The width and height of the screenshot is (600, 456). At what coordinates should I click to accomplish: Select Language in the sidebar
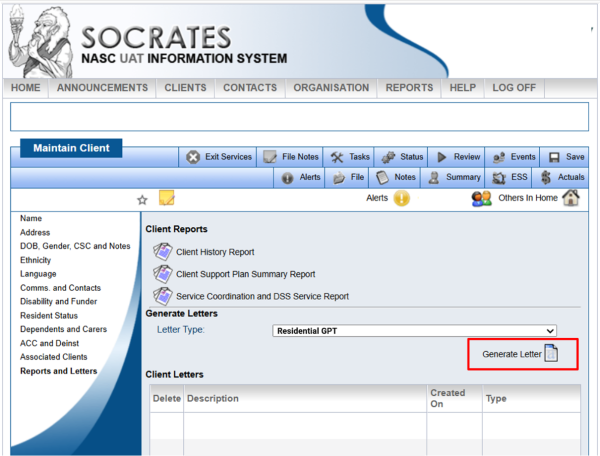coord(38,274)
